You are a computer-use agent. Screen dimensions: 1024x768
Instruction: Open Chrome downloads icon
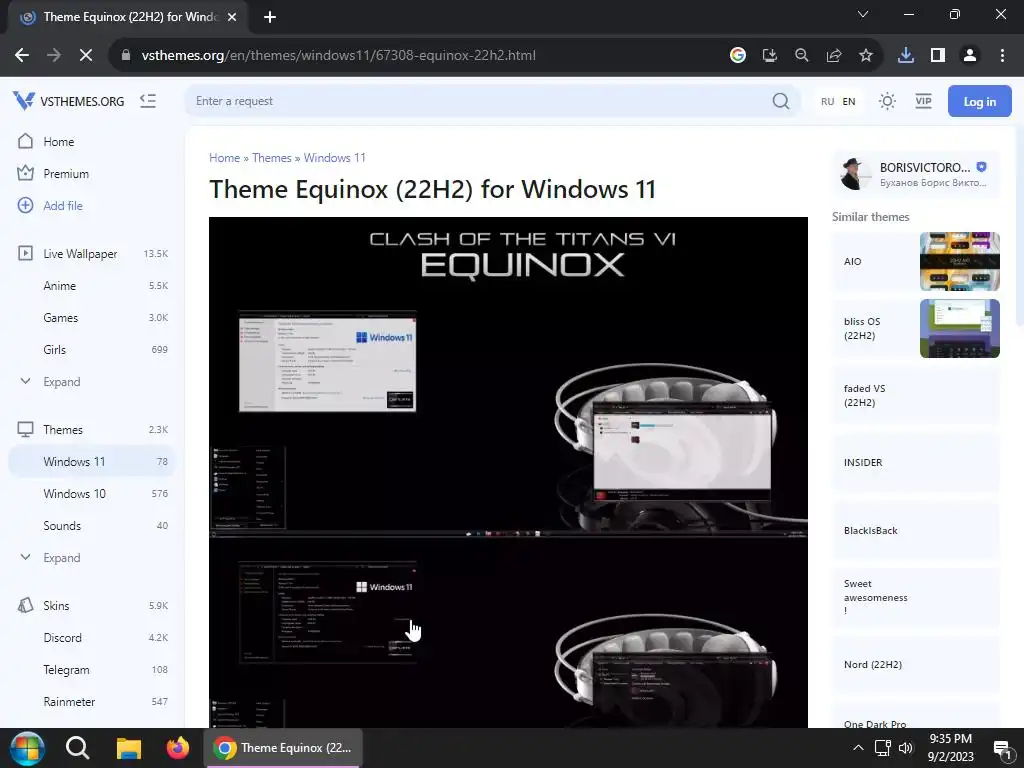pyautogui.click(x=906, y=56)
